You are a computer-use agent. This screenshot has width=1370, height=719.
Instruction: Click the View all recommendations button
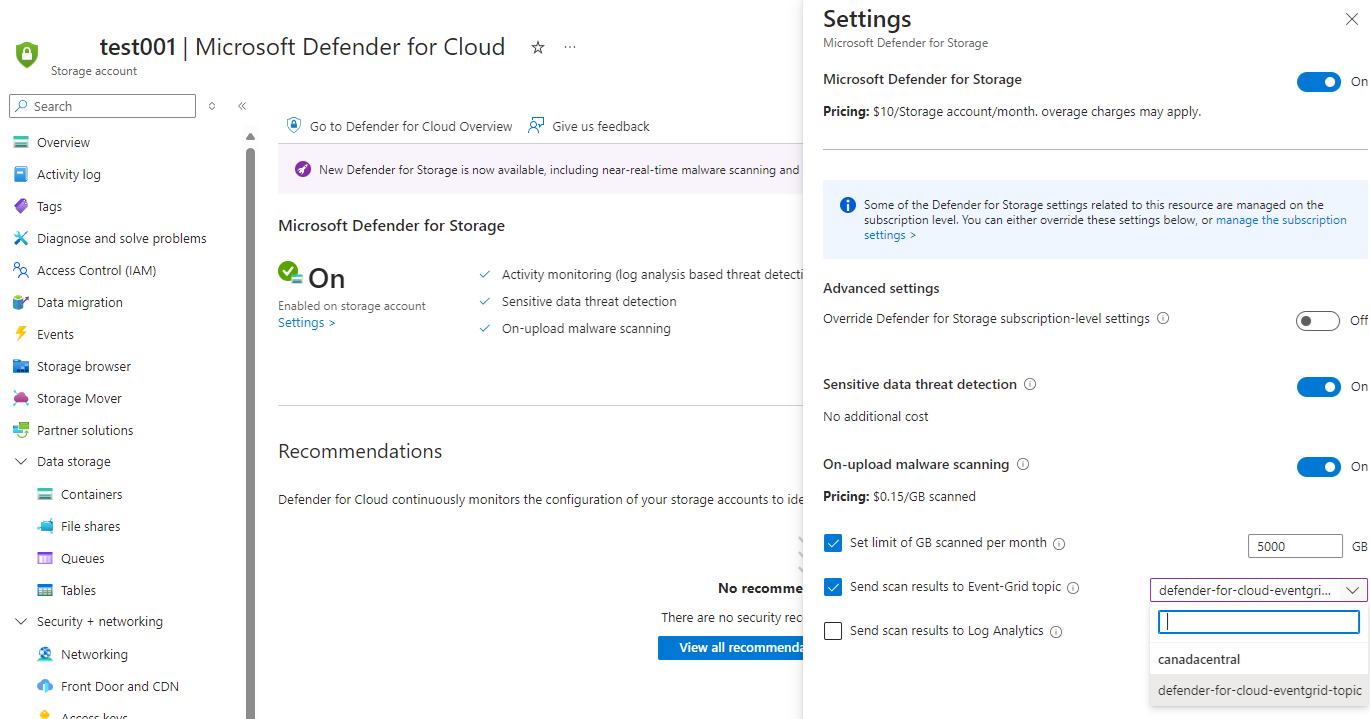731,647
